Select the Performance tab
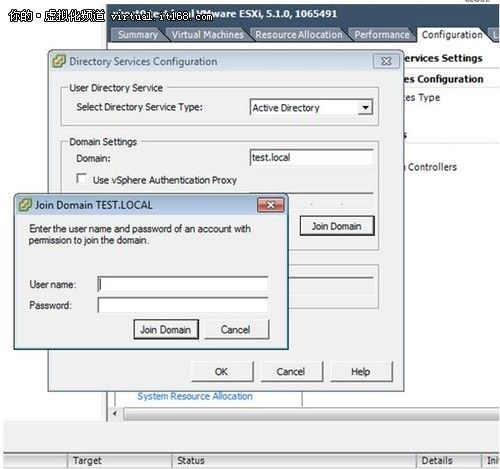500x469 pixels. point(382,35)
